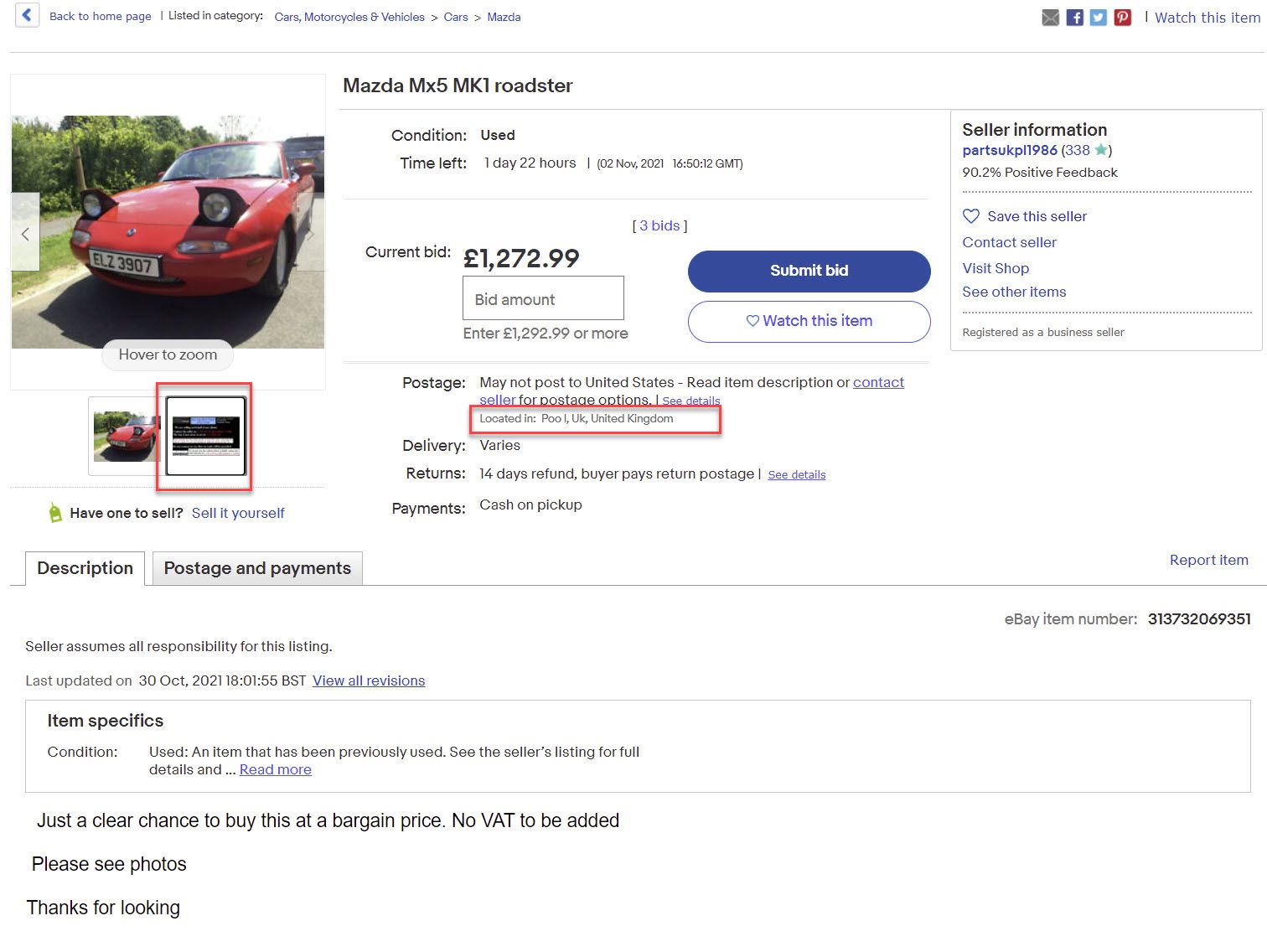The height and width of the screenshot is (952, 1267).
Task: Click heart icon beside Save this seller
Action: pyautogui.click(x=971, y=216)
